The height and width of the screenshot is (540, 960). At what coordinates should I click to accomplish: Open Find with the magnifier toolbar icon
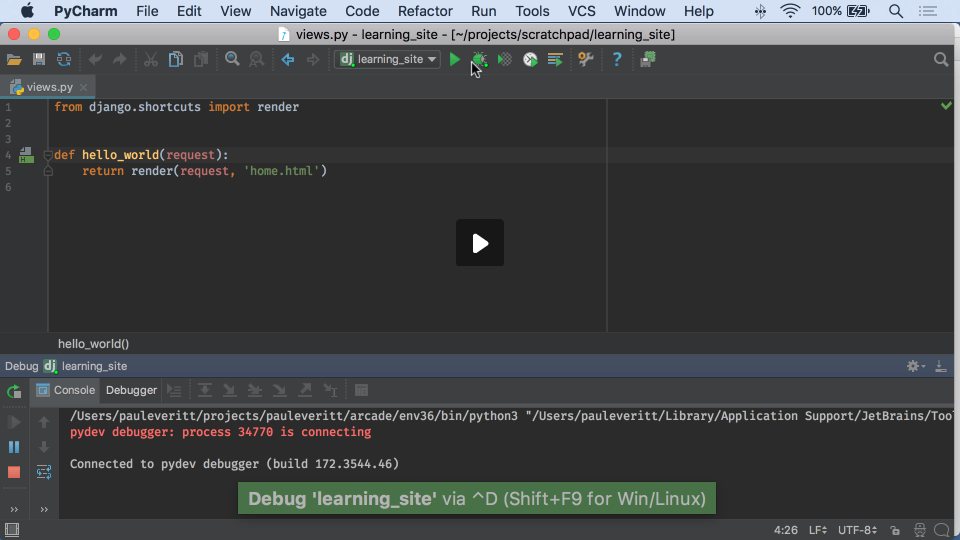tap(232, 59)
